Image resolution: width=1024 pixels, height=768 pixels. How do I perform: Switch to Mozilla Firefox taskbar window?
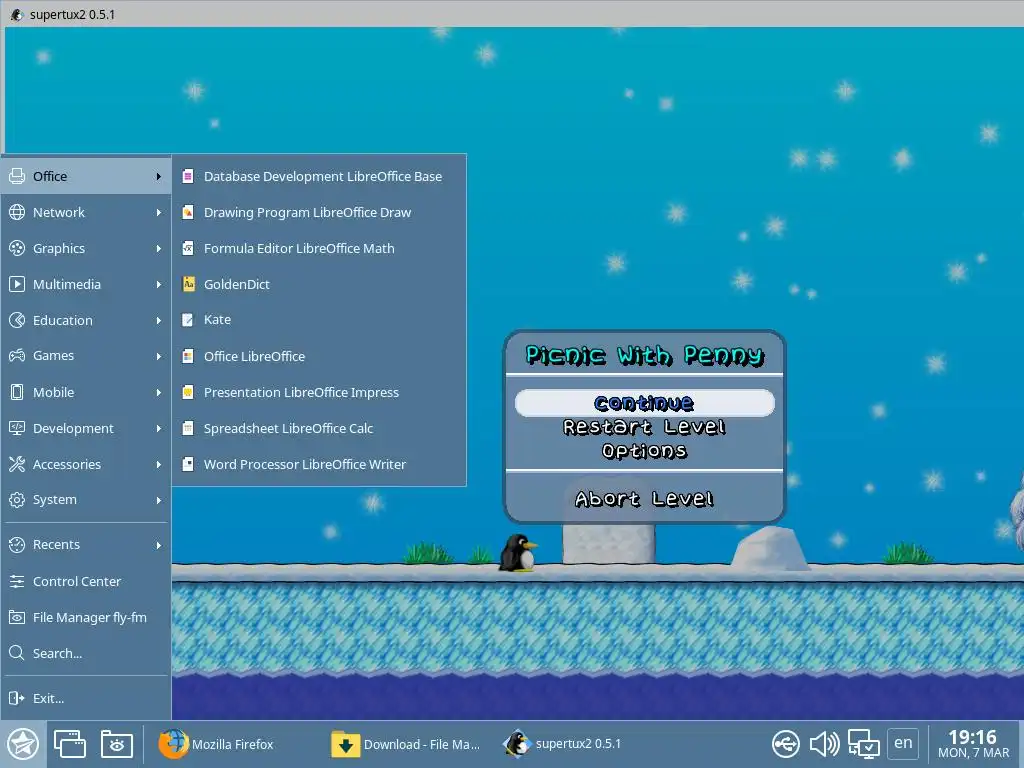click(x=217, y=744)
